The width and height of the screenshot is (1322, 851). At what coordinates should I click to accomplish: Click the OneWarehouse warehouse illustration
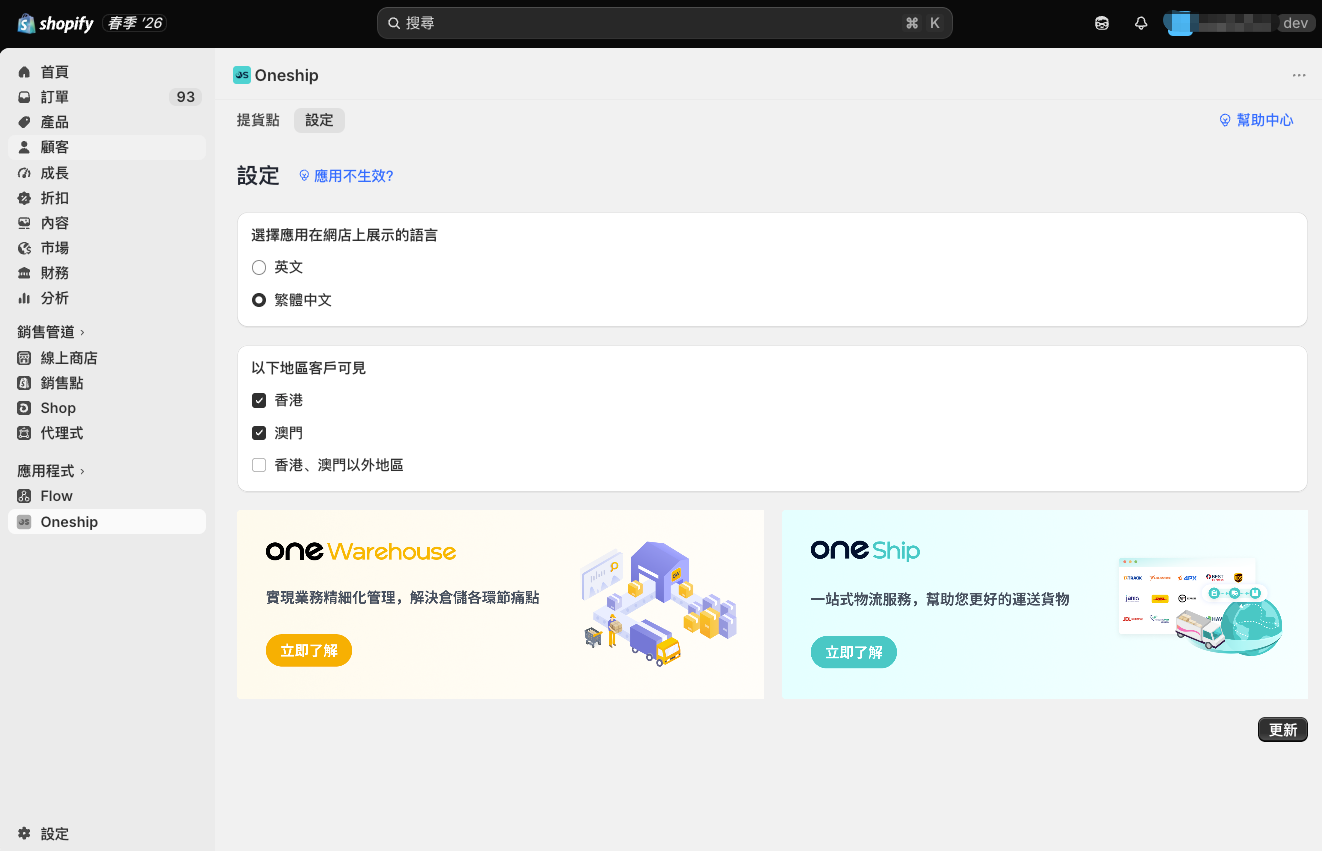(x=658, y=603)
